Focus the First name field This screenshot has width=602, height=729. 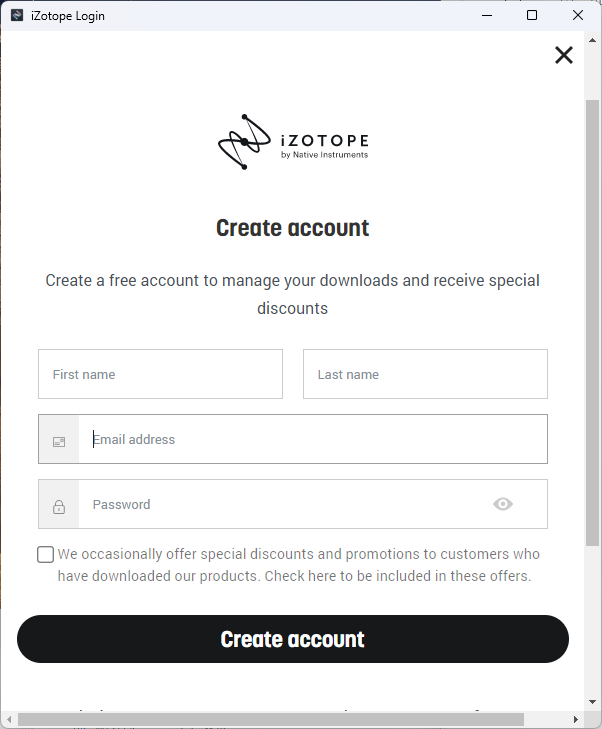[160, 374]
